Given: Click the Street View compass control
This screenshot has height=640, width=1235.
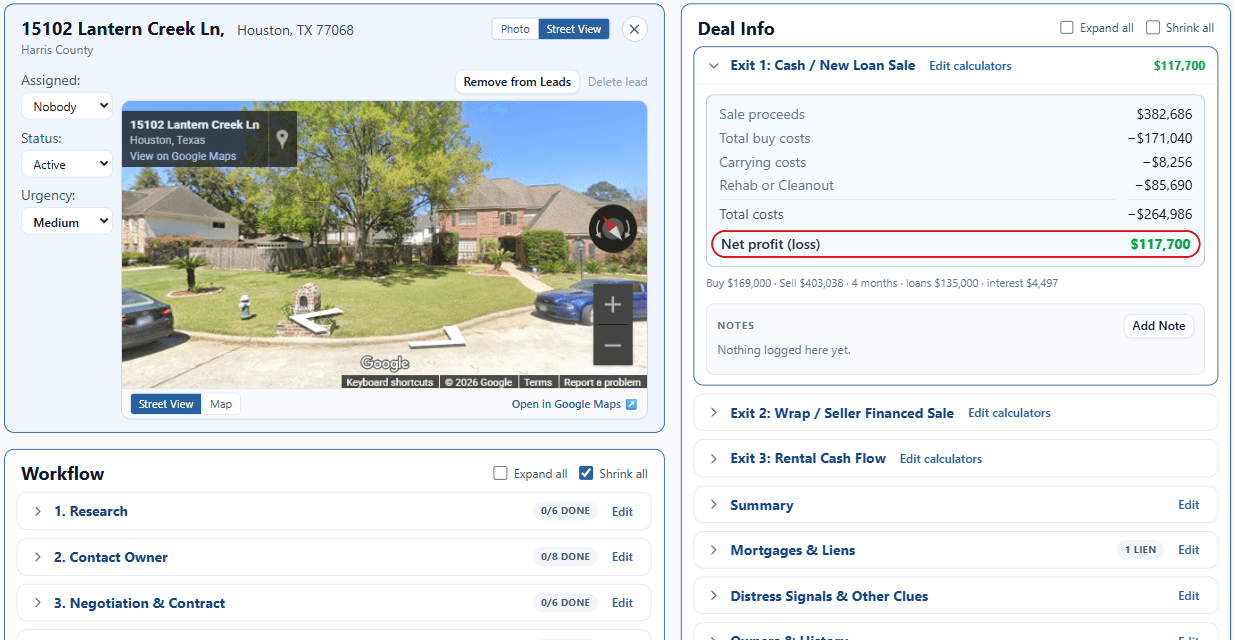Looking at the screenshot, I should pos(612,229).
